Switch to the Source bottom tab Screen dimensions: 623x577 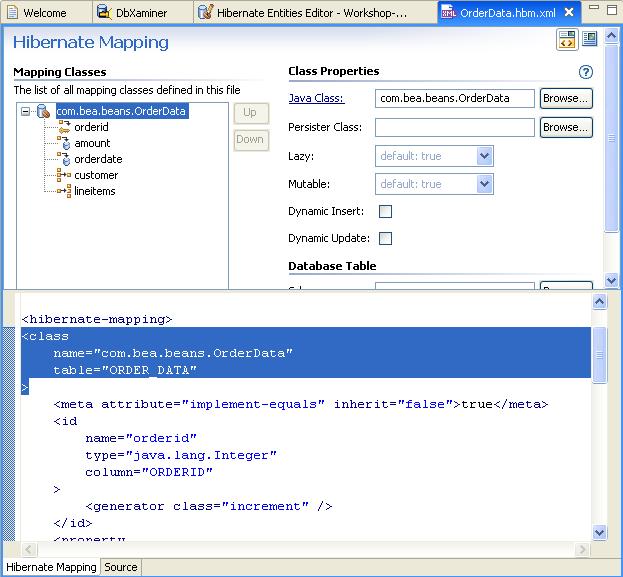pos(121,567)
